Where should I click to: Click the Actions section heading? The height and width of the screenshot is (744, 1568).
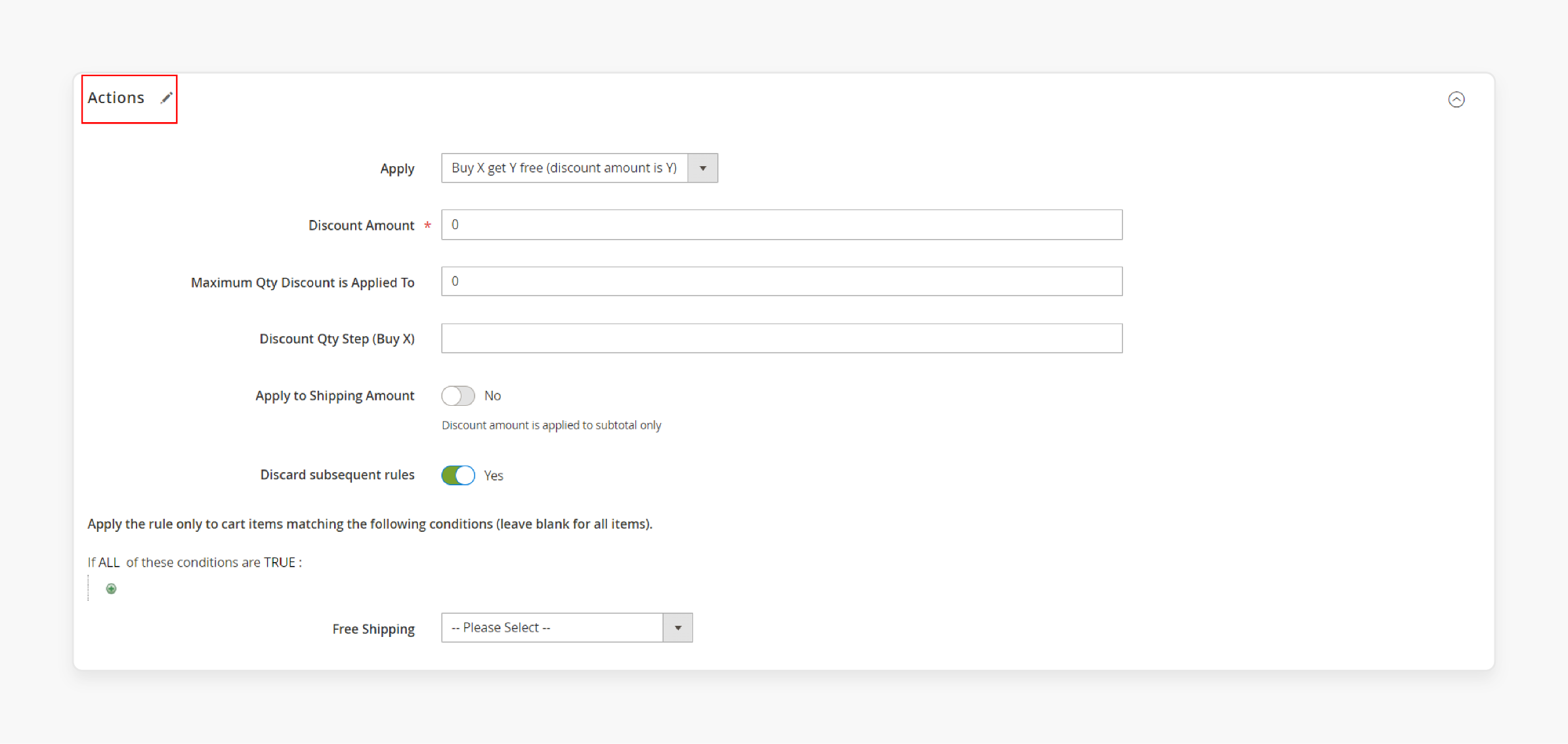[x=116, y=98]
